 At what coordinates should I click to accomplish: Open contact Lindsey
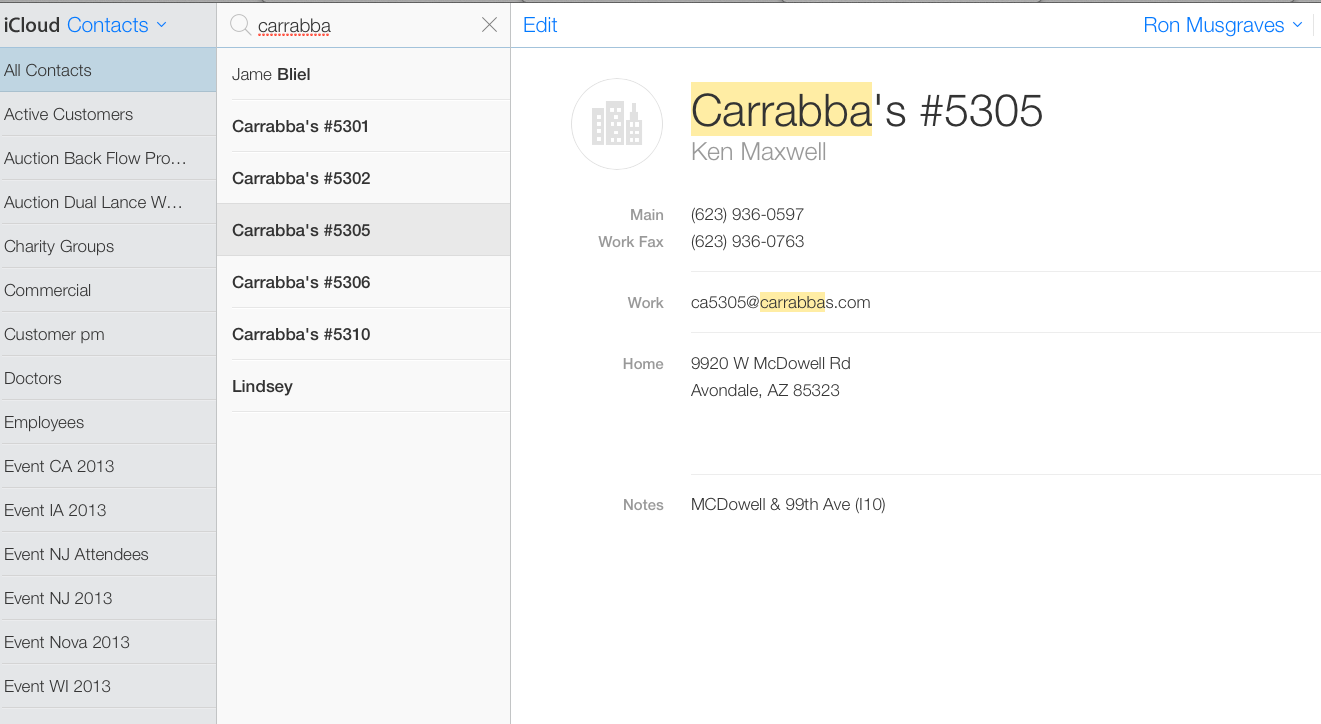click(364, 386)
